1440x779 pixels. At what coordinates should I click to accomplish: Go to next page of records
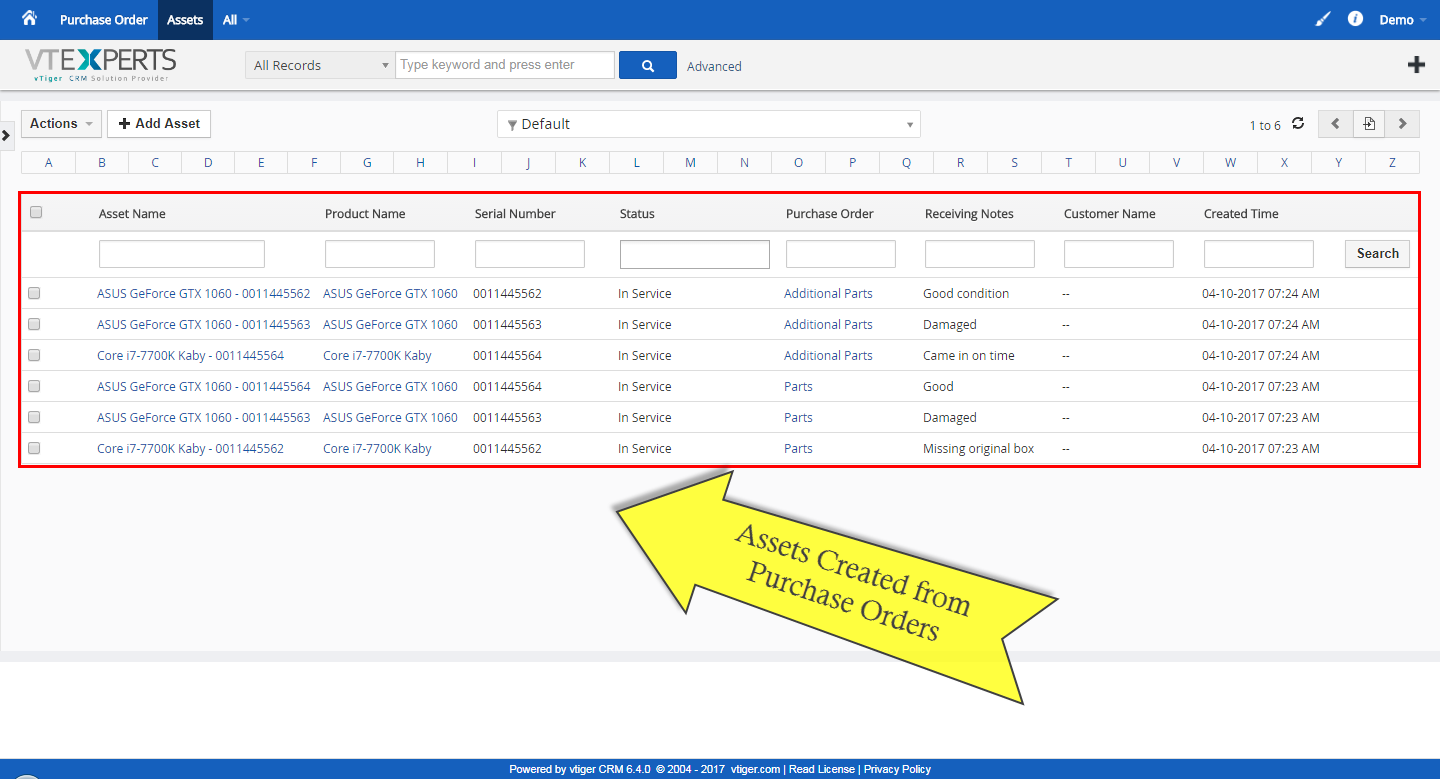point(1403,124)
